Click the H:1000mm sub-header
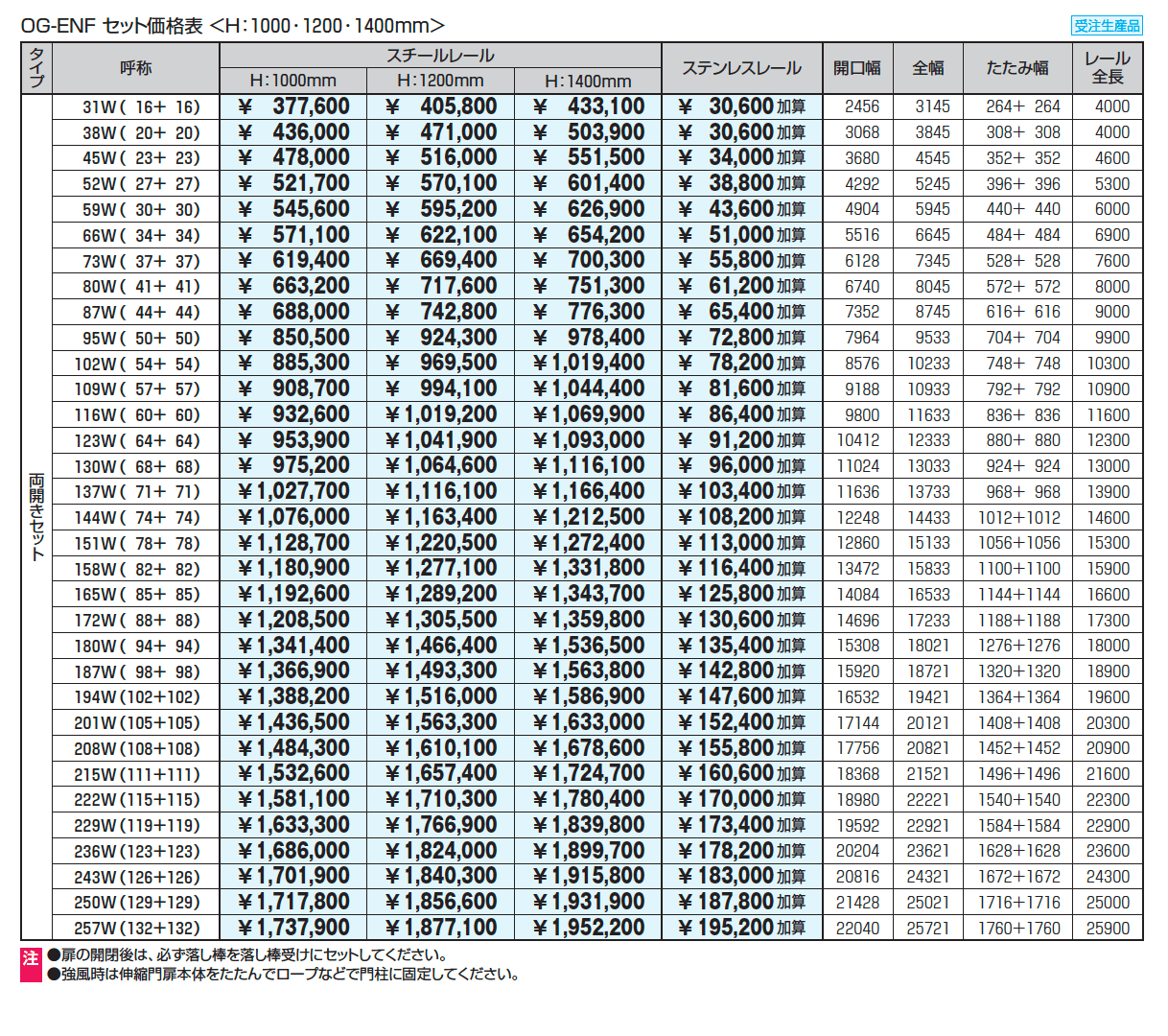Screen dimensions: 1168x1036 (292, 82)
